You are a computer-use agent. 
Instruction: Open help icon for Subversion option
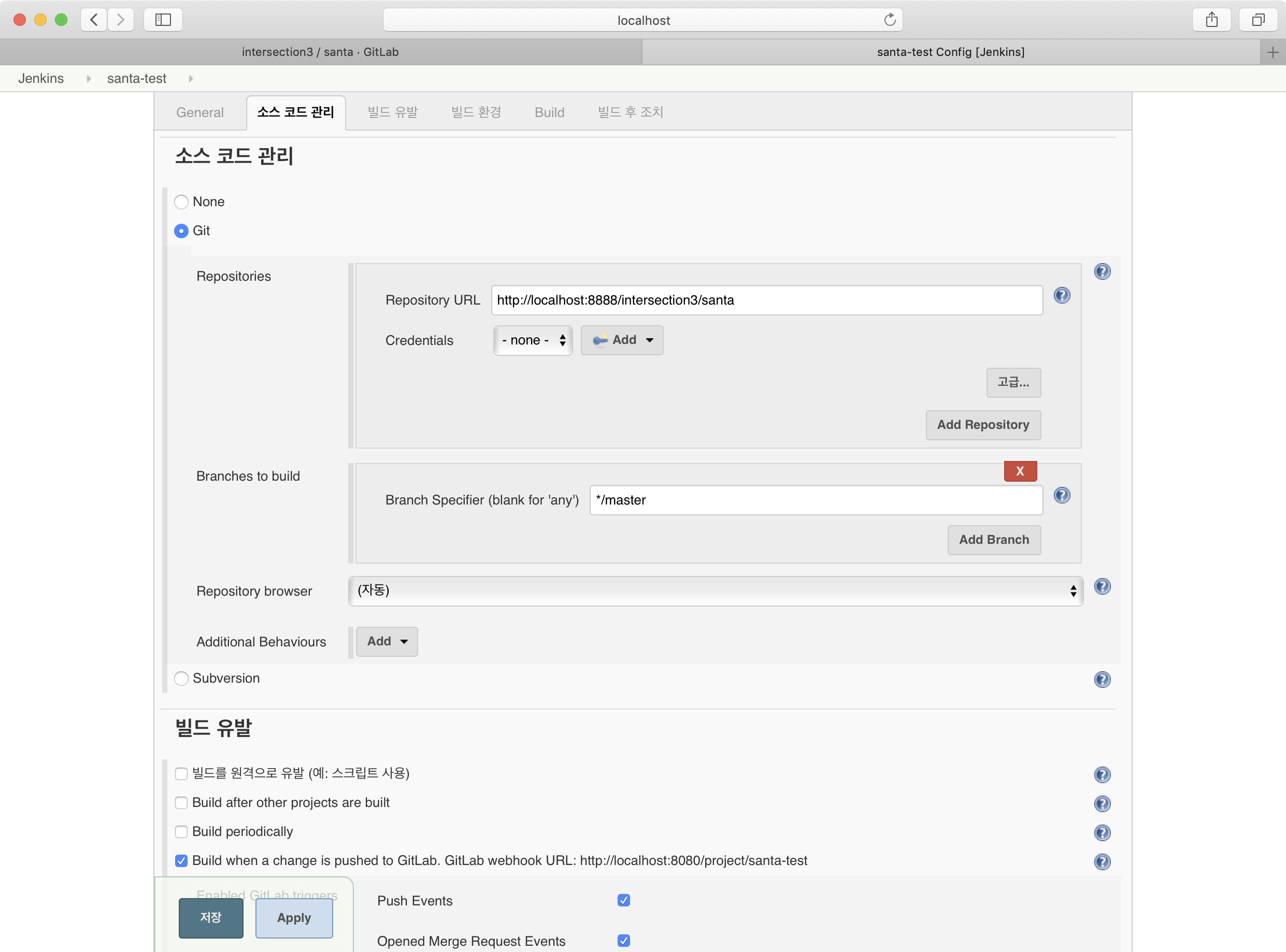[x=1102, y=680]
